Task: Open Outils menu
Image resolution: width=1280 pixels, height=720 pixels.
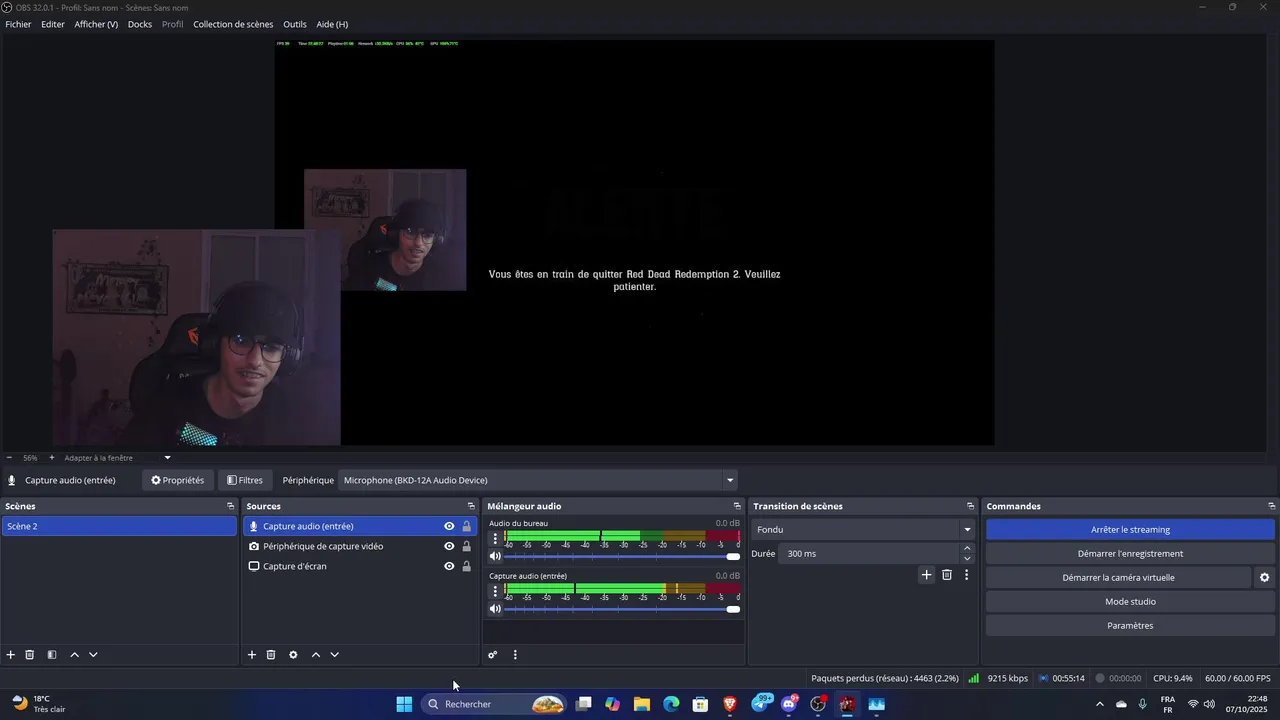Action: tap(295, 24)
